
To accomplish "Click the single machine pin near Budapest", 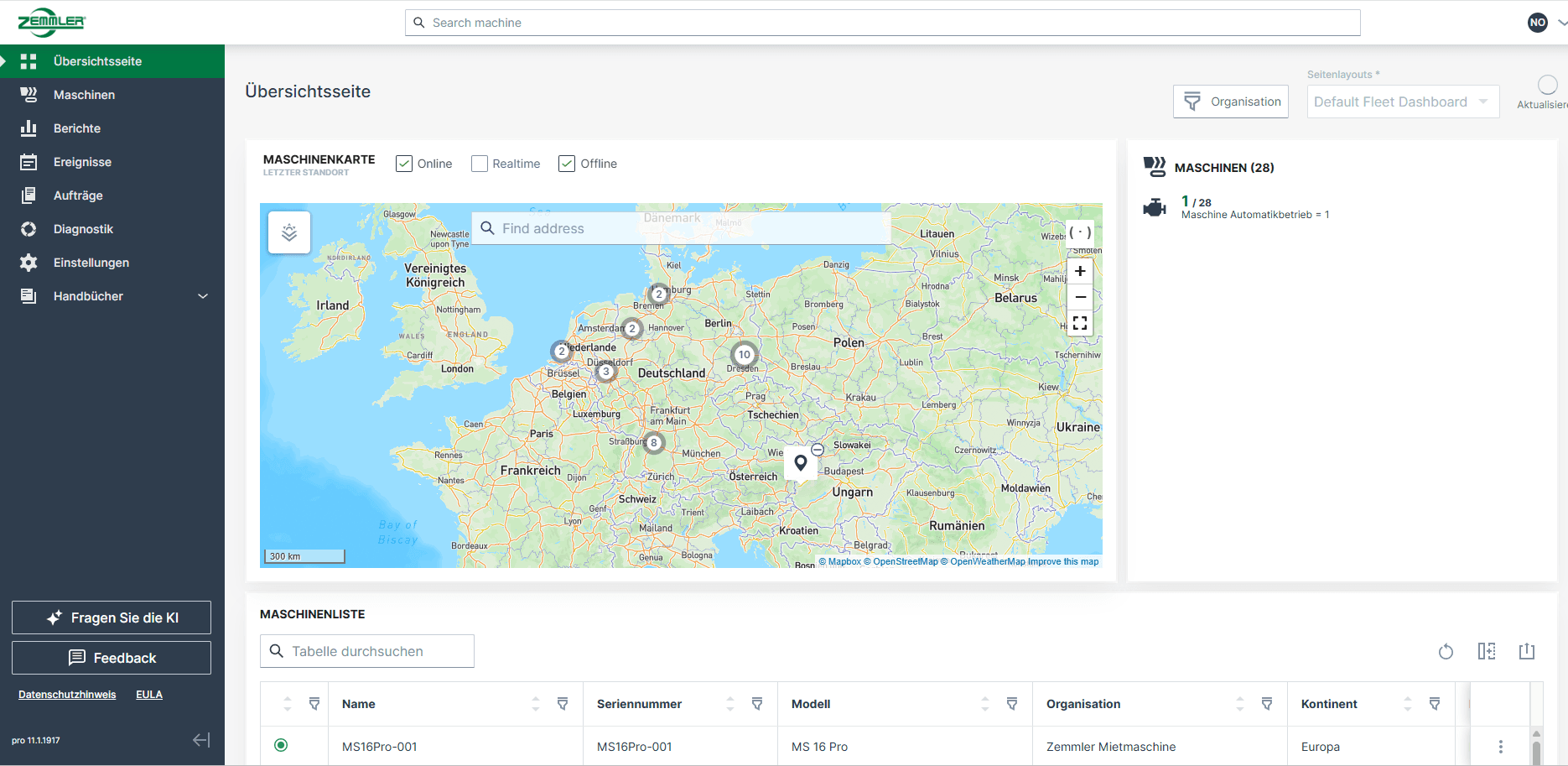I will click(801, 463).
